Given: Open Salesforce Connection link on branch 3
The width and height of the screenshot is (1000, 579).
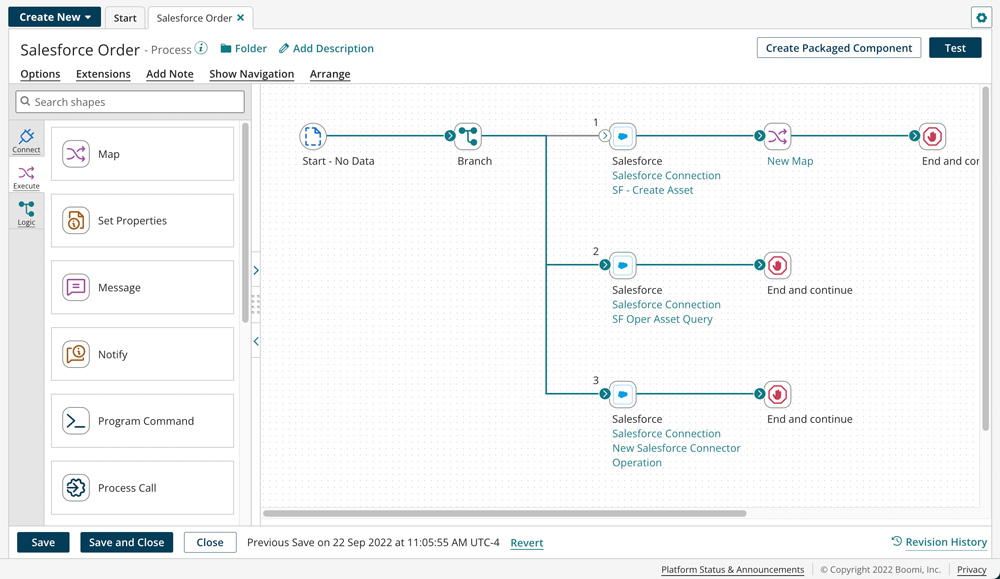Looking at the screenshot, I should [x=666, y=434].
